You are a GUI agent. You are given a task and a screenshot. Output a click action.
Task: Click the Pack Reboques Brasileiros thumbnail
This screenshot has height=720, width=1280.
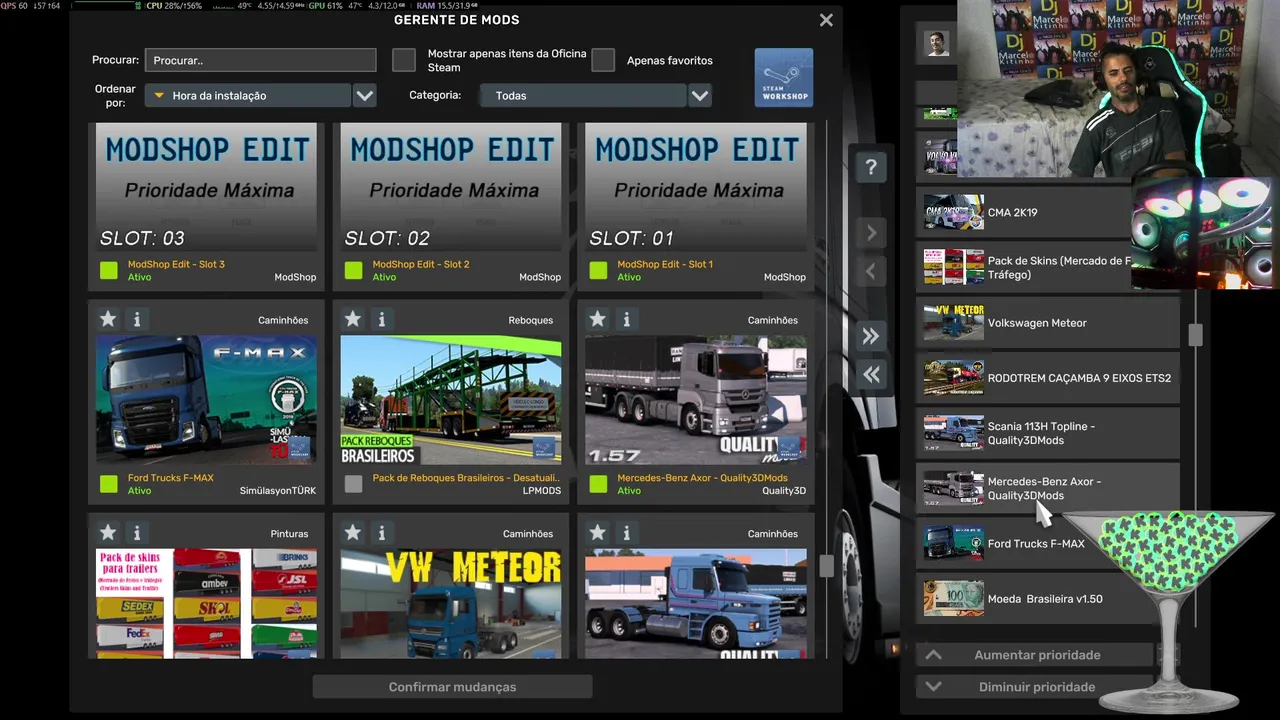(x=451, y=400)
